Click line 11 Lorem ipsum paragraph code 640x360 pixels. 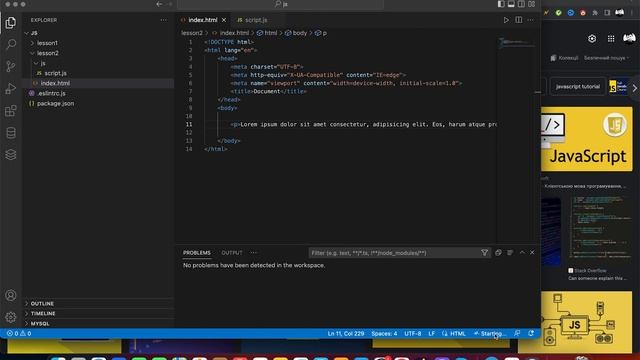(363, 124)
